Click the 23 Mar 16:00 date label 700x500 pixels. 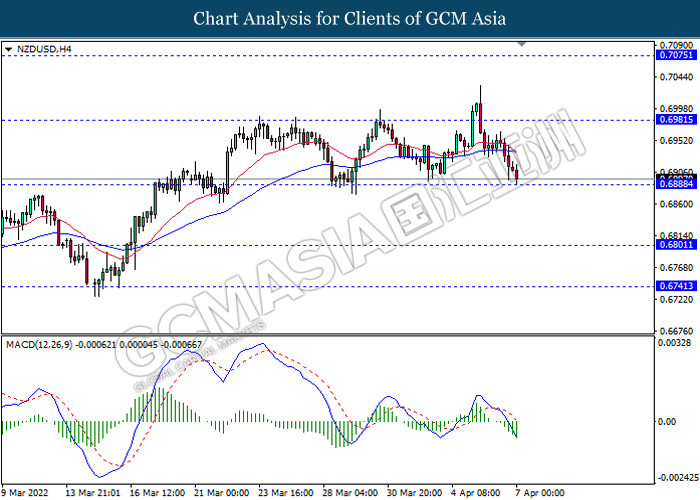pos(286,493)
